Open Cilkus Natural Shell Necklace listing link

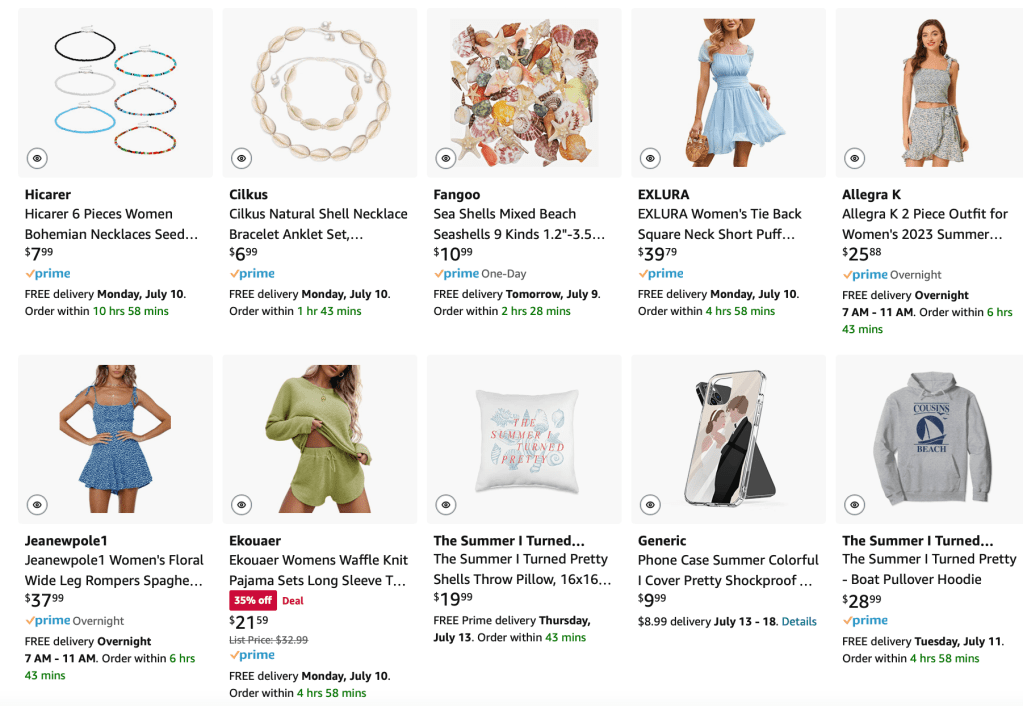[318, 224]
